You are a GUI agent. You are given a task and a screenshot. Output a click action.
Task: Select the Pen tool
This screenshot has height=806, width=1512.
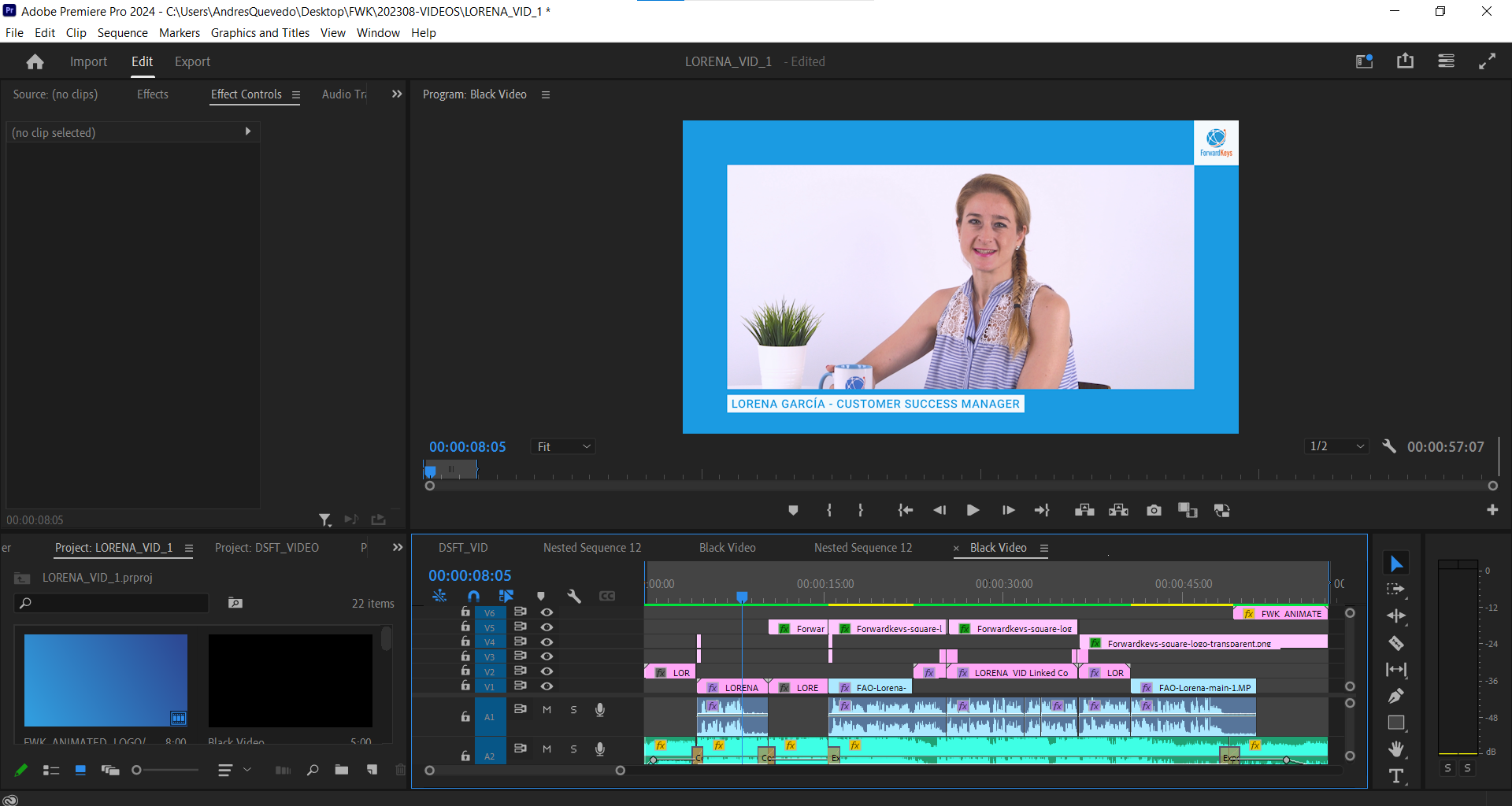pyautogui.click(x=1396, y=696)
